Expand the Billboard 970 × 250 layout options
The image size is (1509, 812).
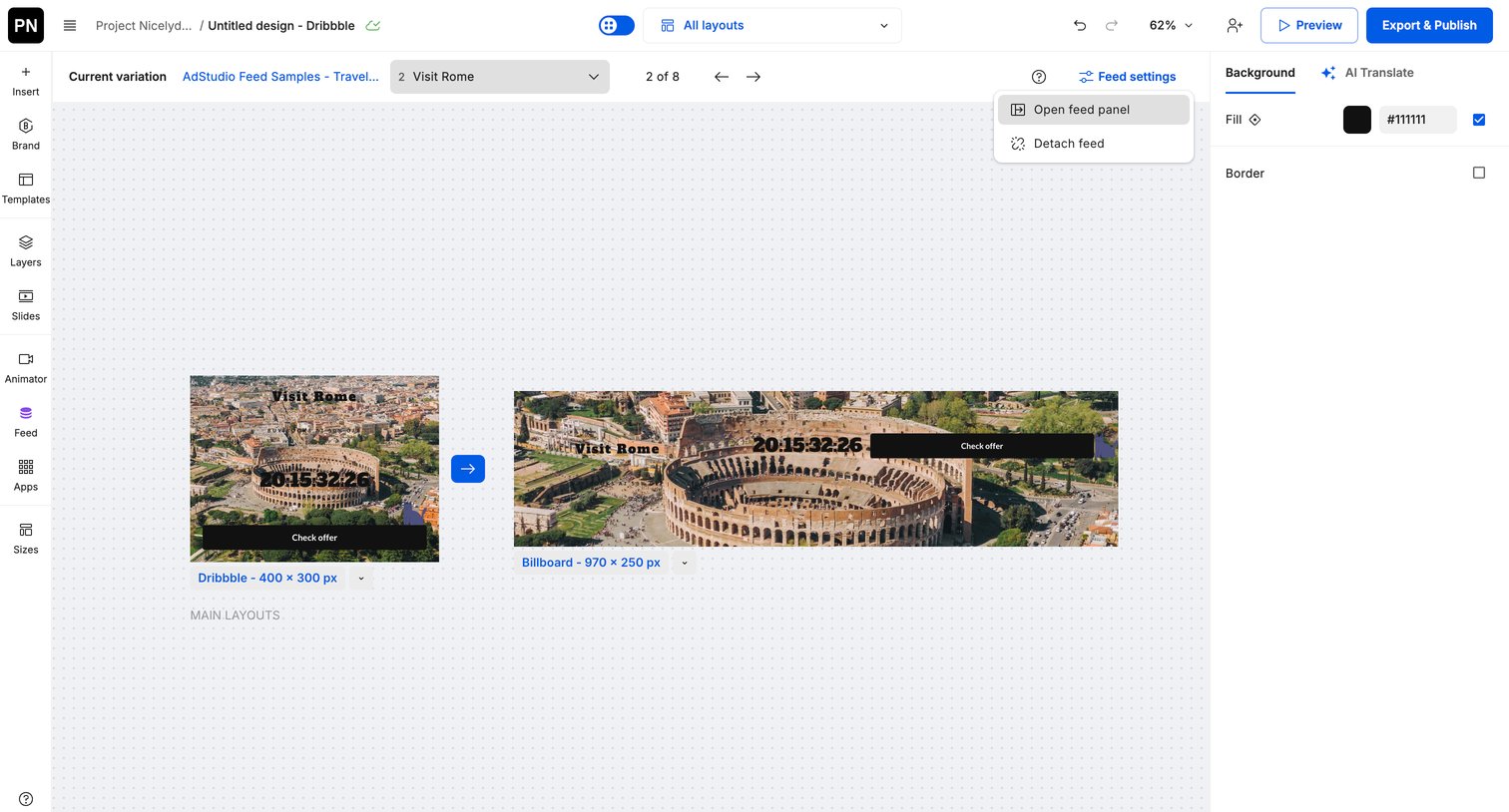(x=685, y=563)
